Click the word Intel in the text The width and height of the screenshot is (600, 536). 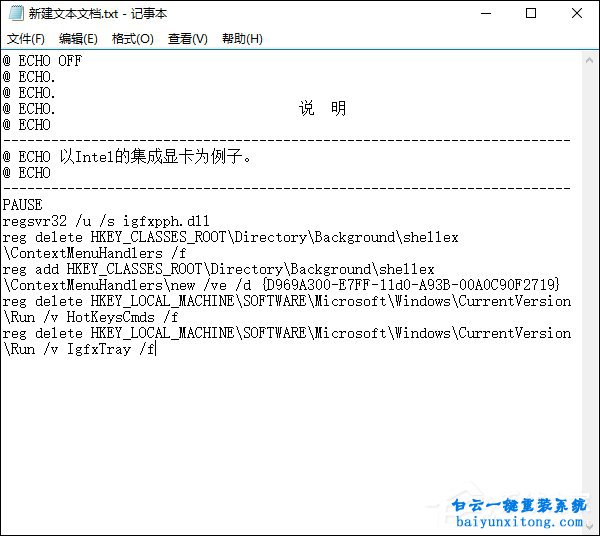86,157
